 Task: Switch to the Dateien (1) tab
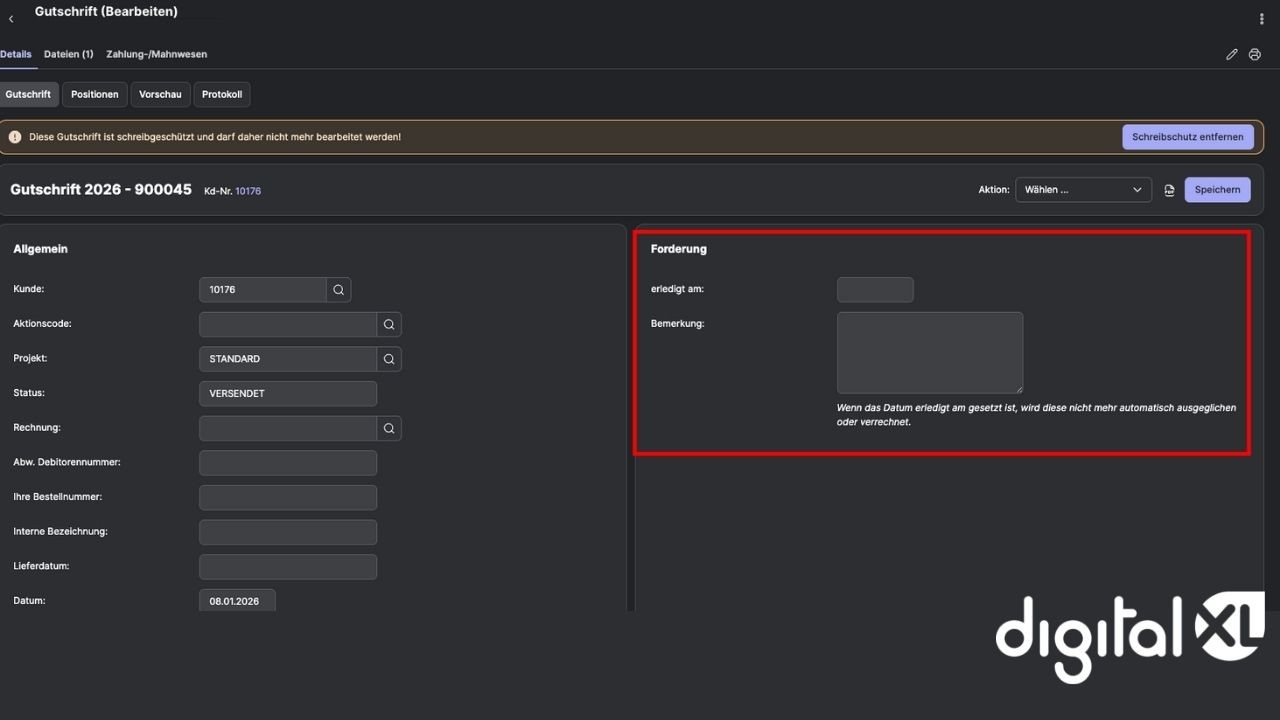(x=68, y=54)
